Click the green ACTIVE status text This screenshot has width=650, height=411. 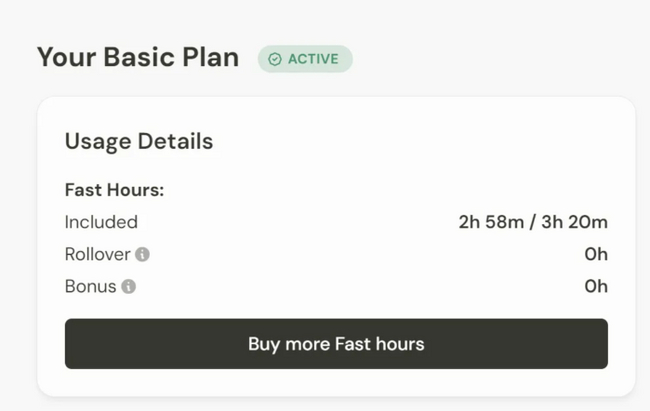coord(313,59)
